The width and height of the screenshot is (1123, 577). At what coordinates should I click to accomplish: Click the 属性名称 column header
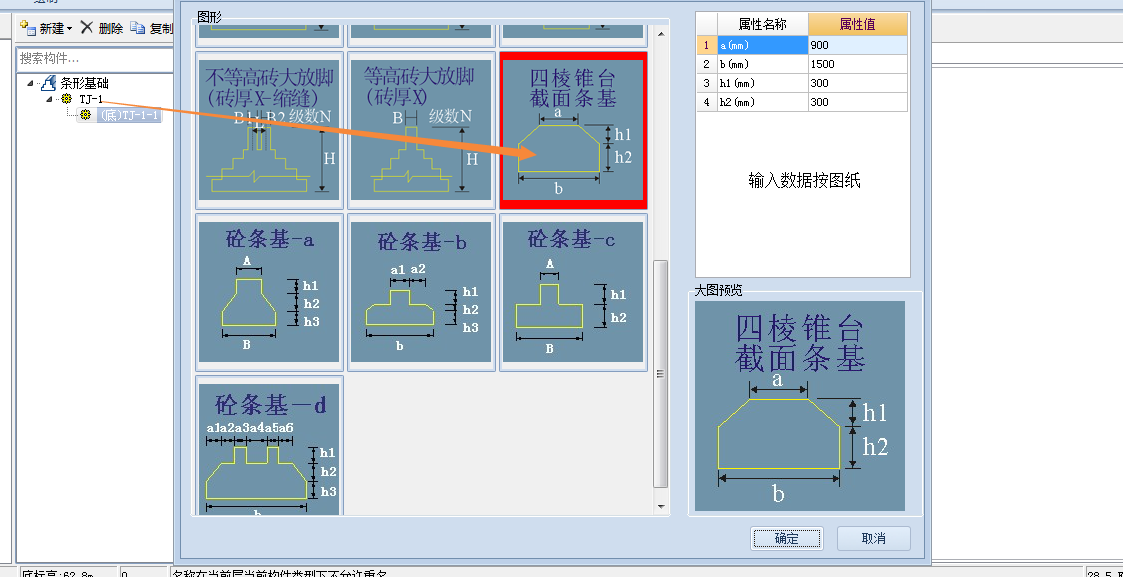click(763, 25)
